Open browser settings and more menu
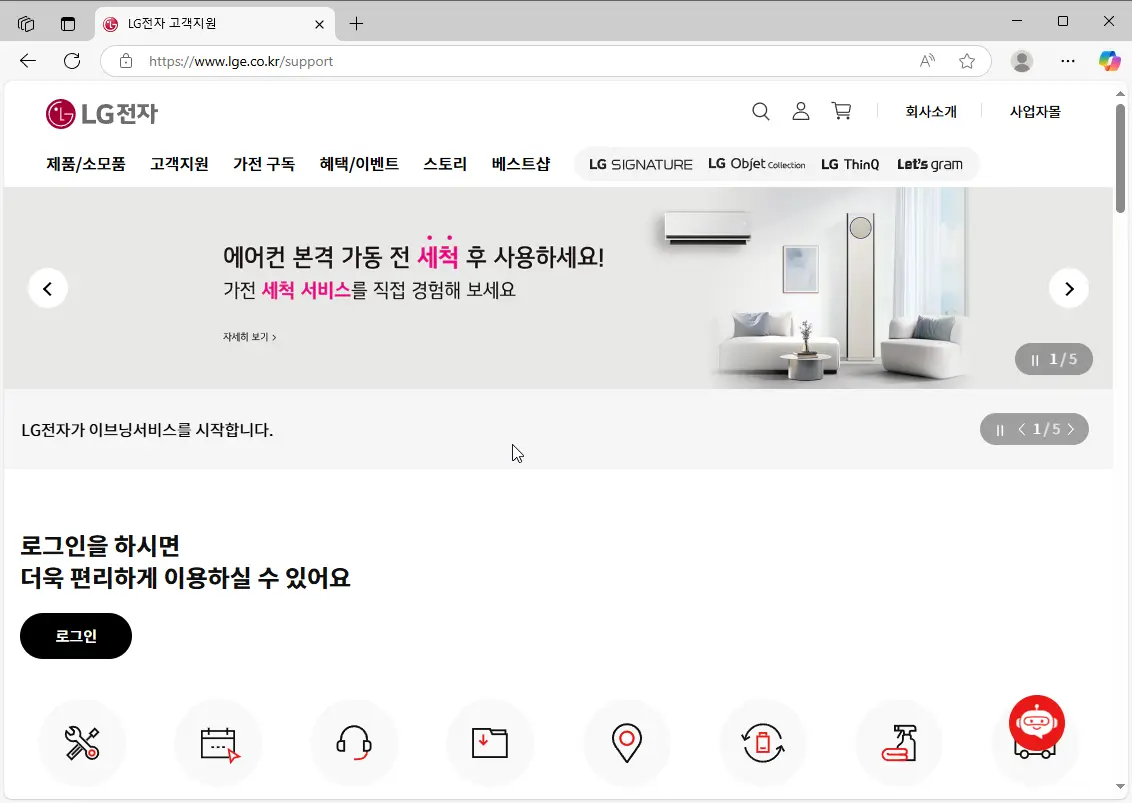The image size is (1132, 803). click(1068, 61)
